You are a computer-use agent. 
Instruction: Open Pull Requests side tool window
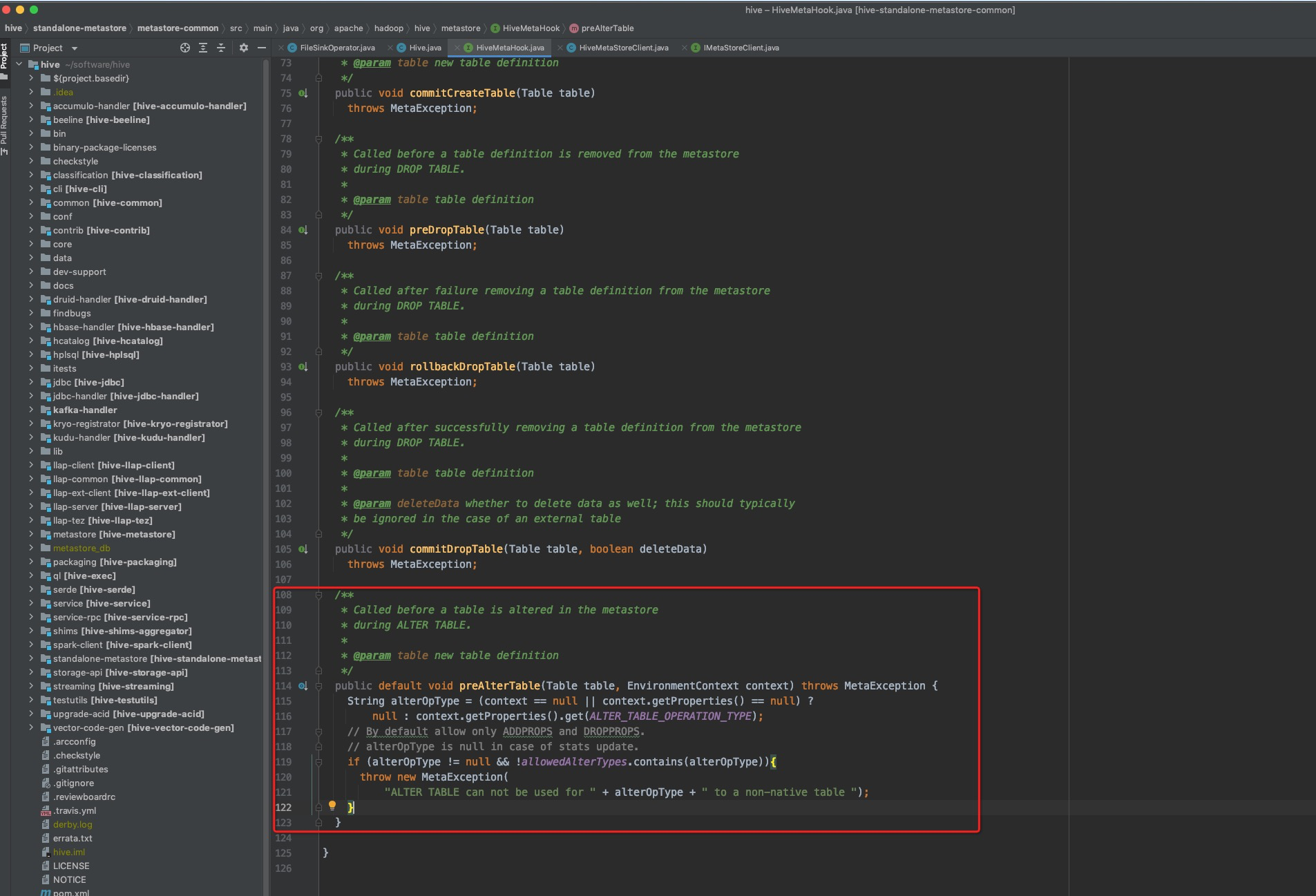click(4, 124)
